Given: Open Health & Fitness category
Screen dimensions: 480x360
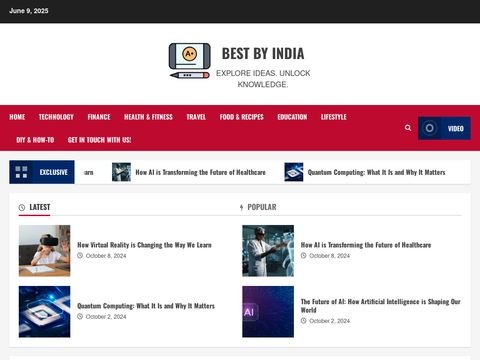Looking at the screenshot, I should pyautogui.click(x=148, y=117).
